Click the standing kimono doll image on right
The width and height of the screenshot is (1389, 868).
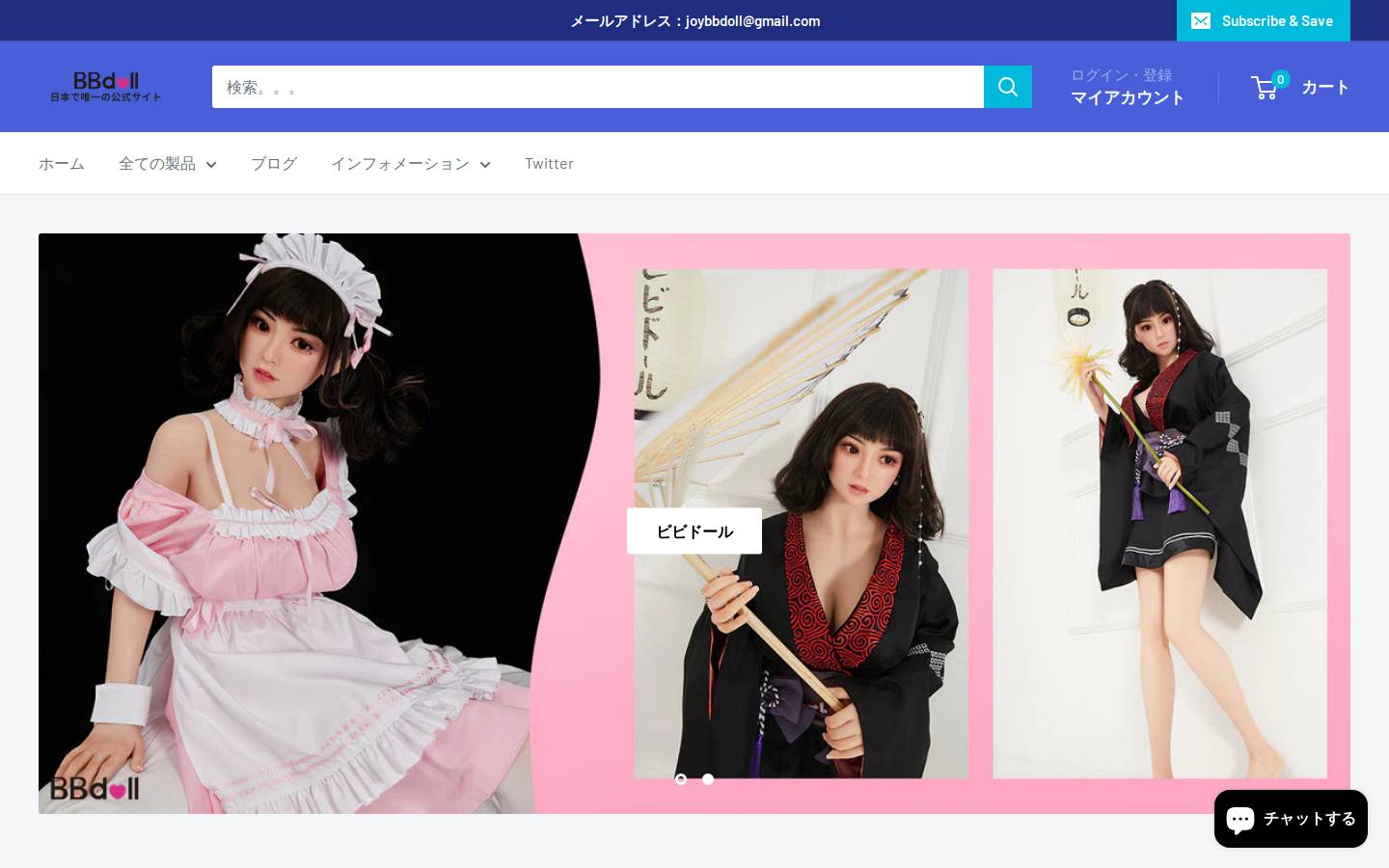1159,524
